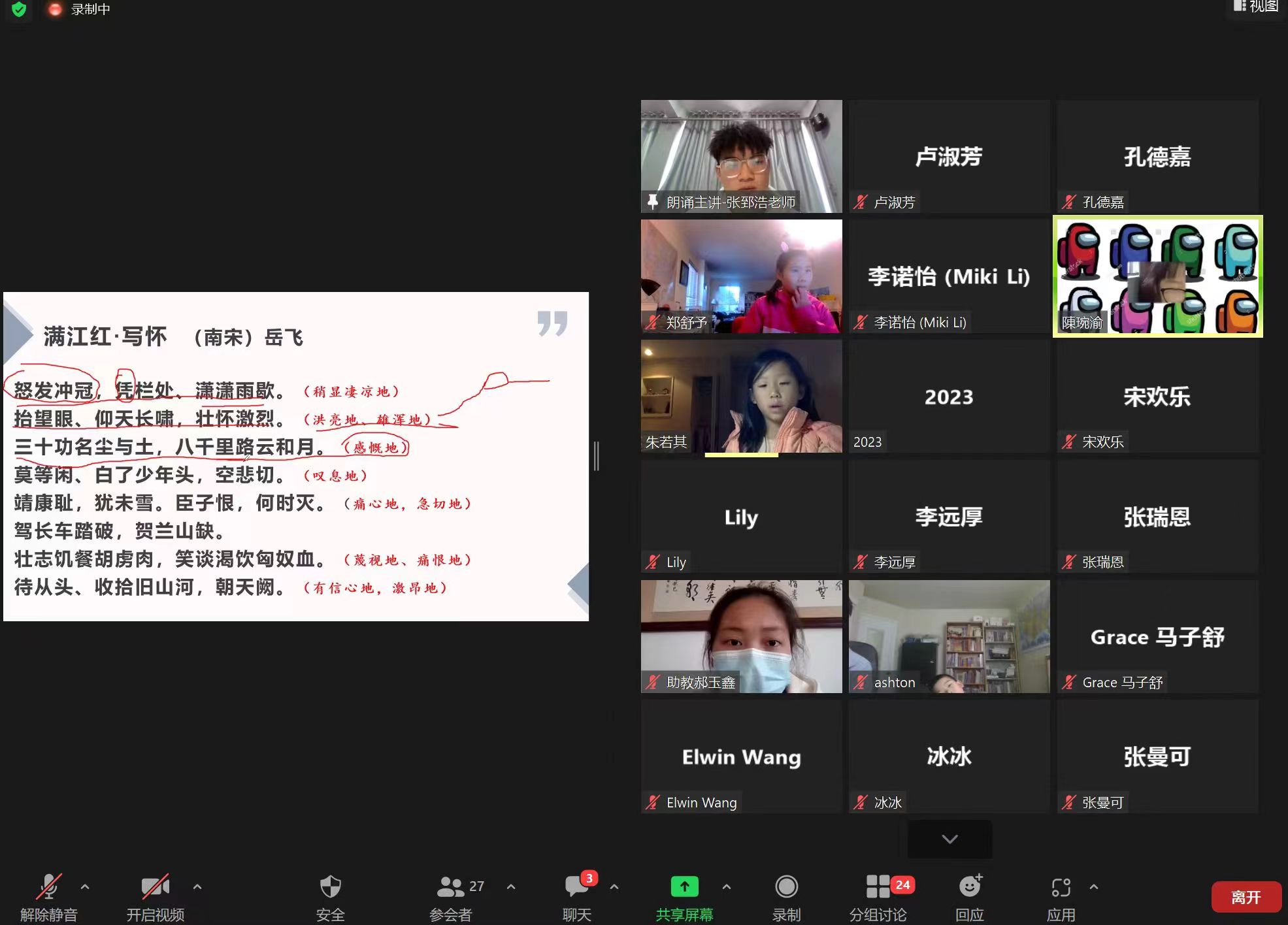Viewport: 1288px width, 925px height.
Task: Click the green encryption shield icon
Action: click(x=19, y=9)
